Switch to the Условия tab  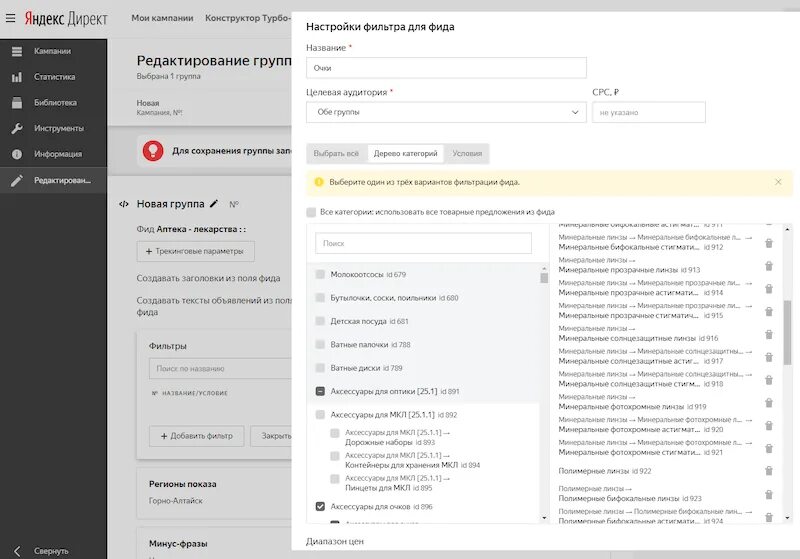(x=467, y=154)
